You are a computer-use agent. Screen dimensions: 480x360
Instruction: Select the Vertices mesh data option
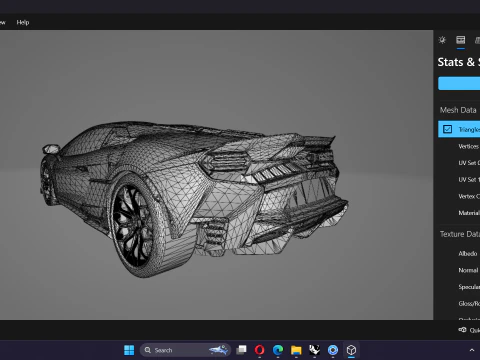coord(468,146)
